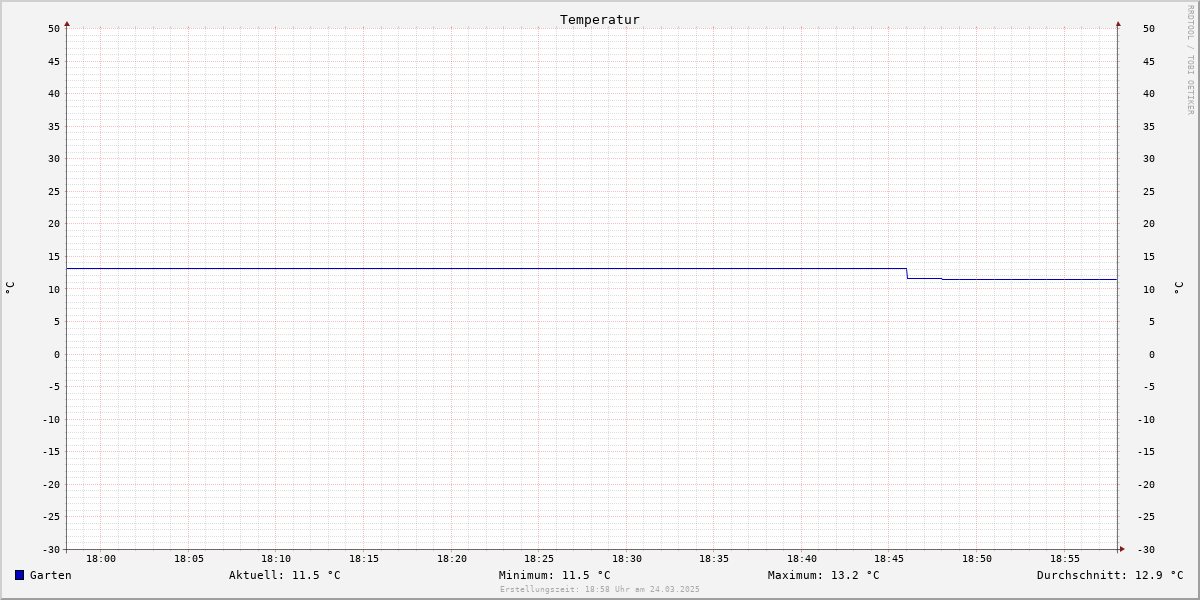Screen dimensions: 1200x600
Task: Click the 18:05 time axis label
Action: 189,558
